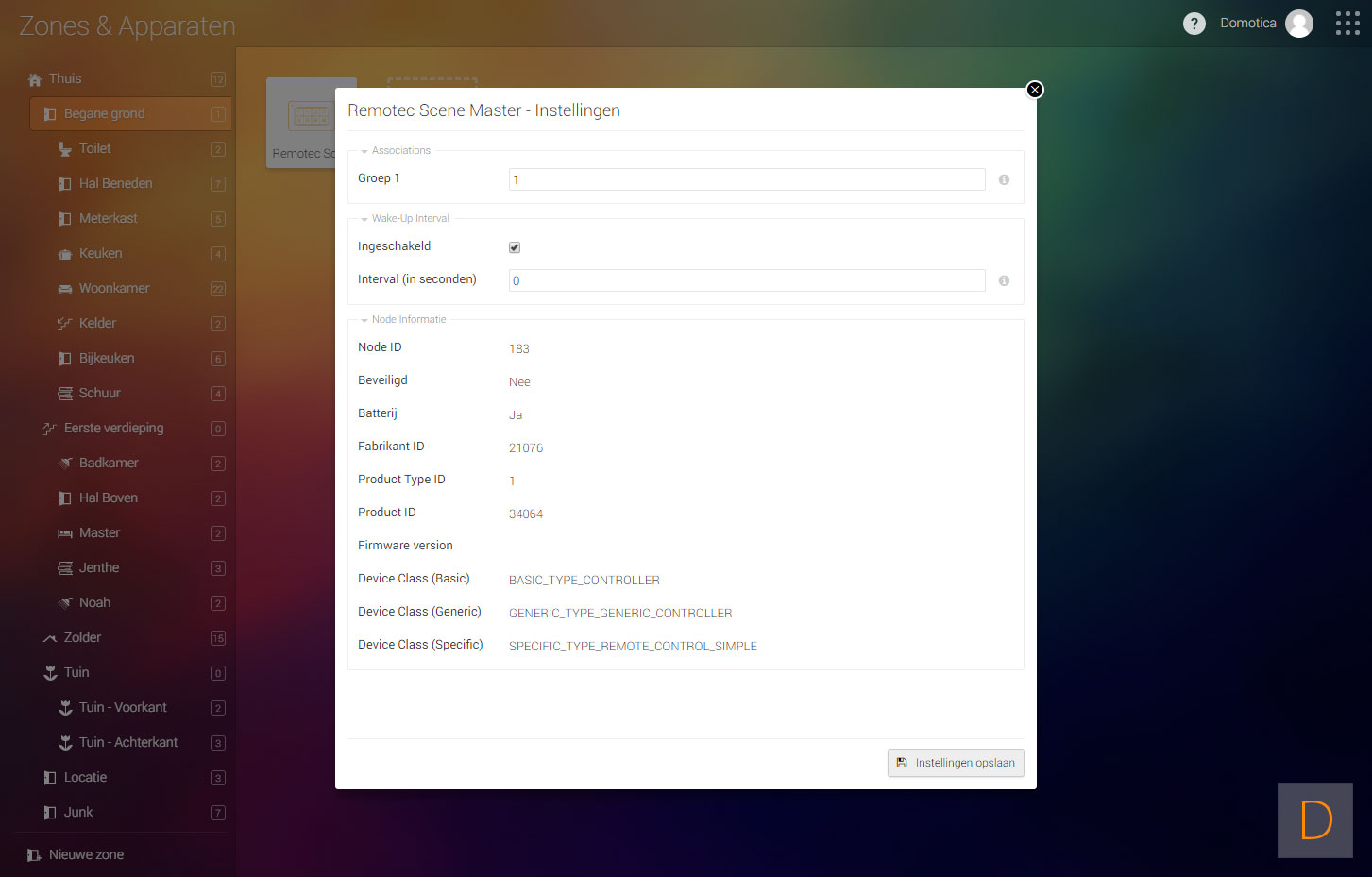
Task: Click the Domotica username label
Action: (x=1247, y=24)
